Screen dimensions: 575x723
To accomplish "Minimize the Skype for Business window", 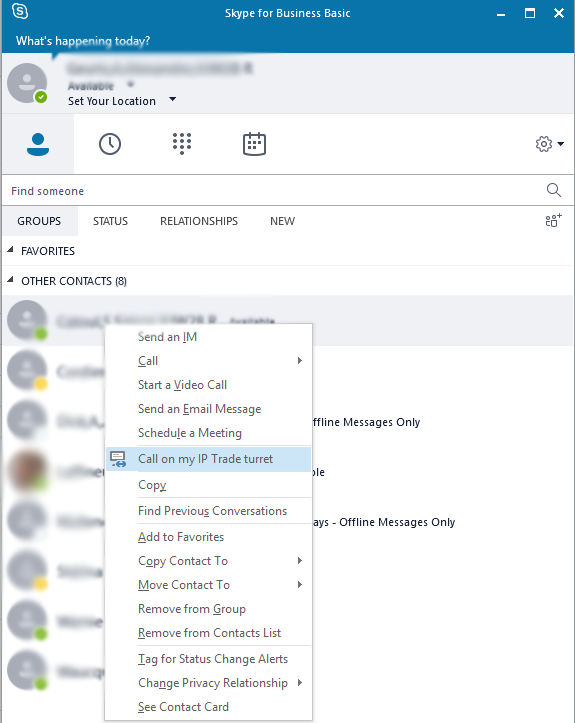I will coord(501,13).
